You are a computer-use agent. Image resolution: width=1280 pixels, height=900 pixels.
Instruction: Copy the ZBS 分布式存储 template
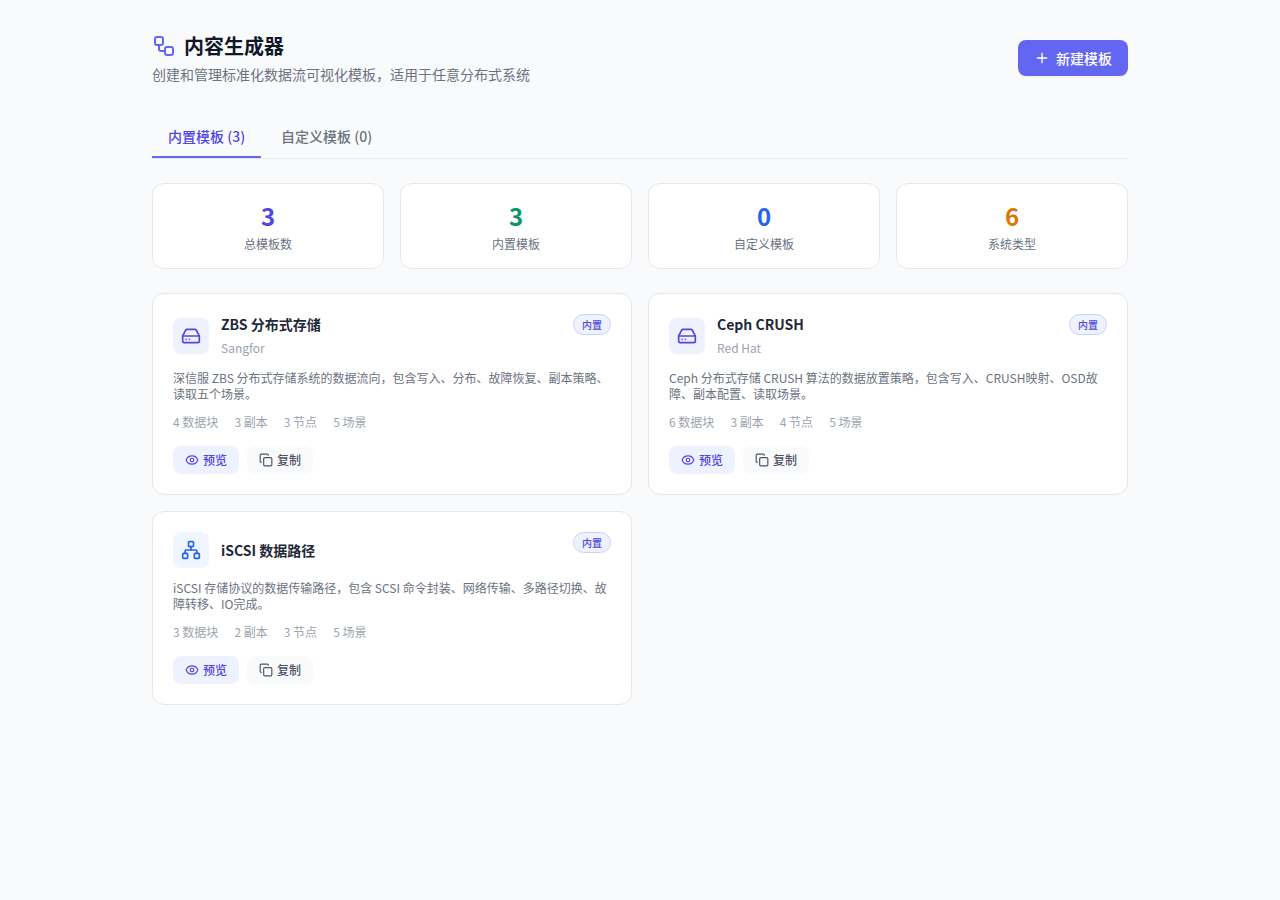280,460
